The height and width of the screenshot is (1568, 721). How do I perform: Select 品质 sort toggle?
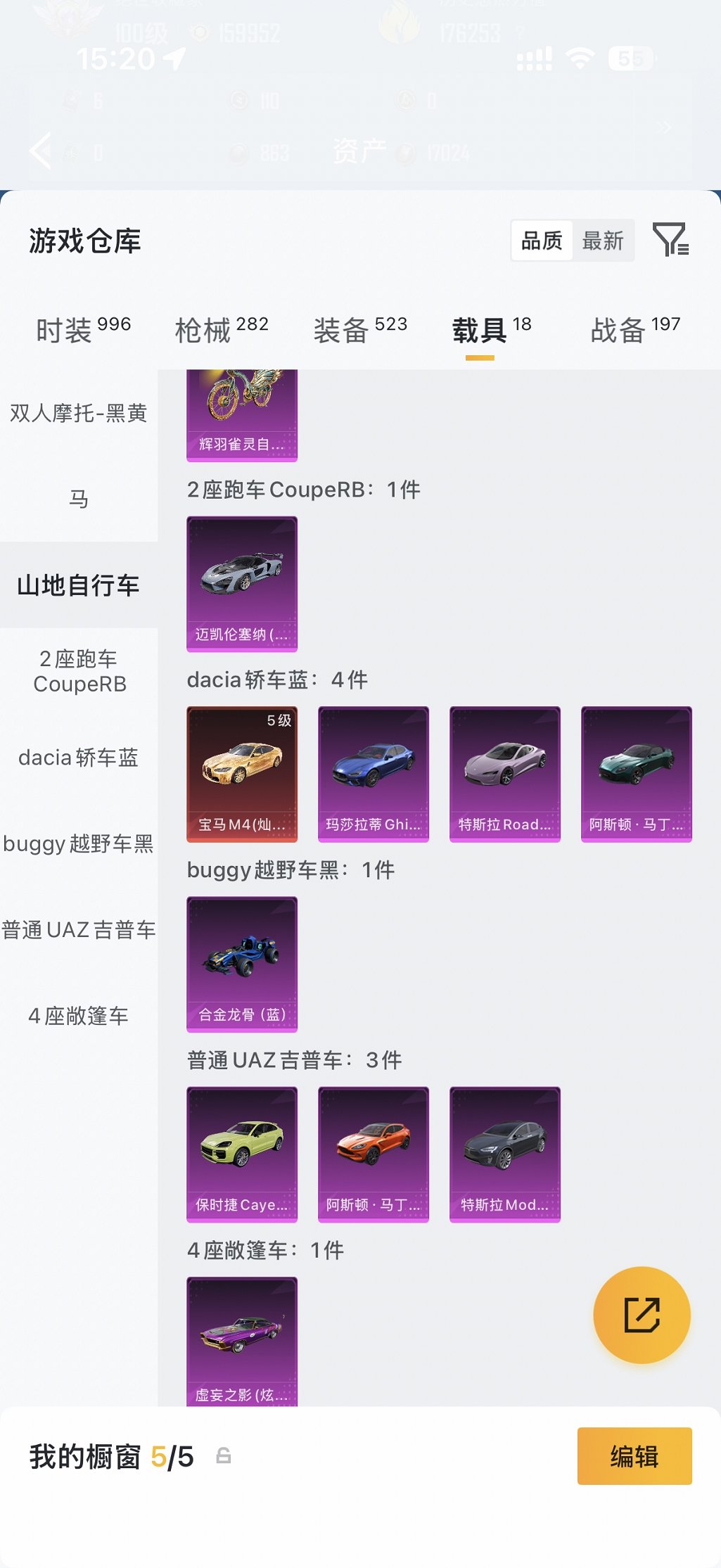[542, 241]
